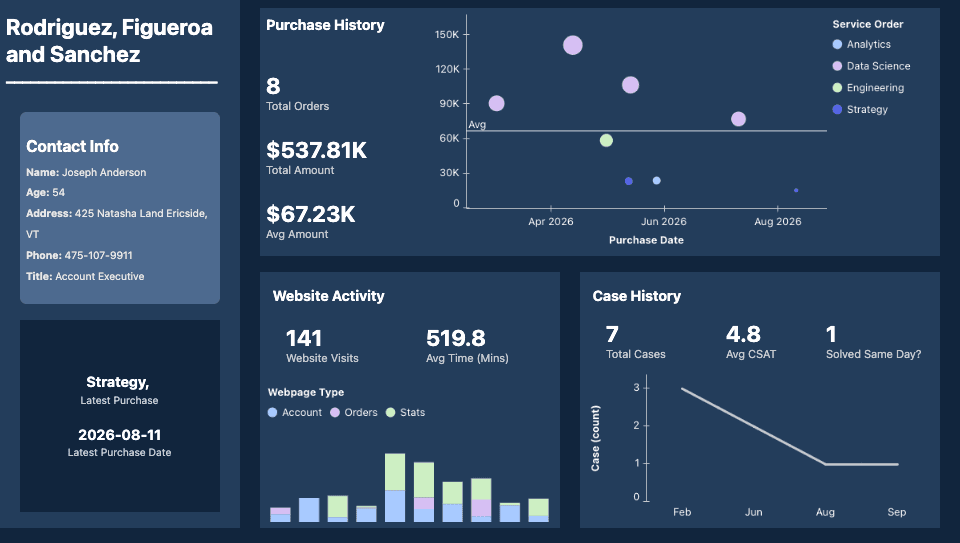Click the Age: 54 line
960x543 pixels.
click(45, 192)
